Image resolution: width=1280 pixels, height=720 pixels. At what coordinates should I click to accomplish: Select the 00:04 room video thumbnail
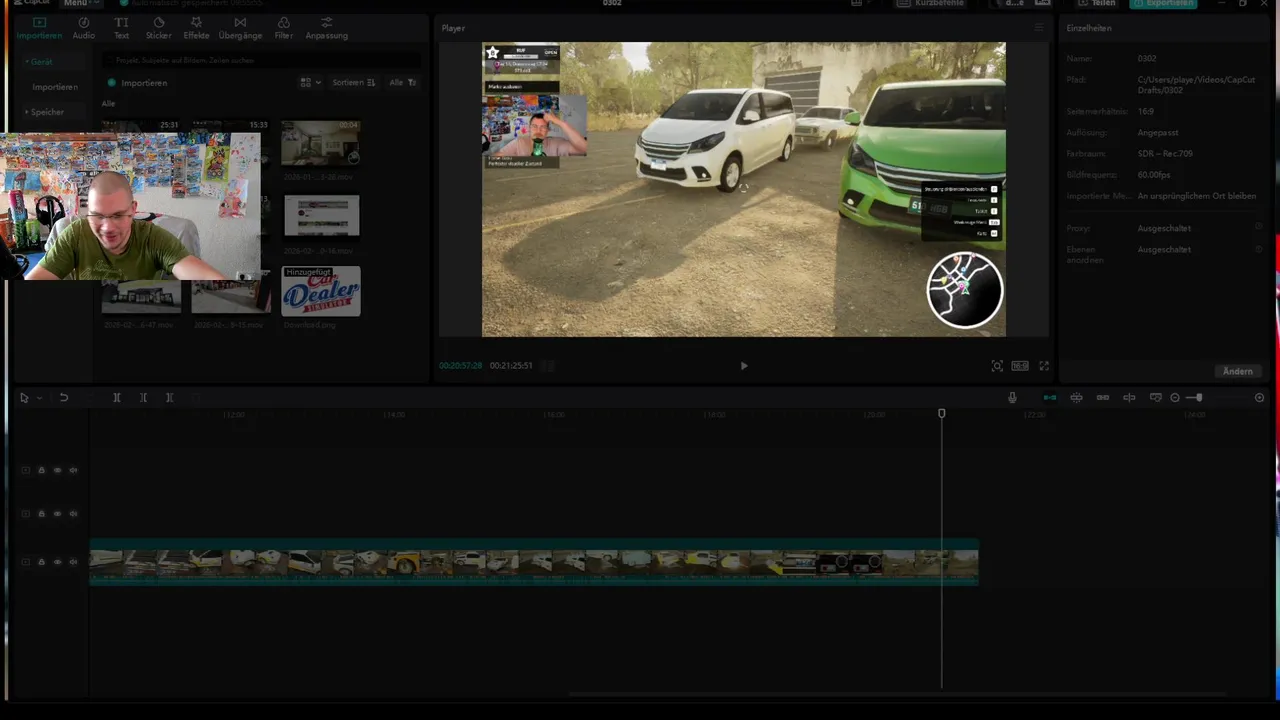[x=320, y=143]
